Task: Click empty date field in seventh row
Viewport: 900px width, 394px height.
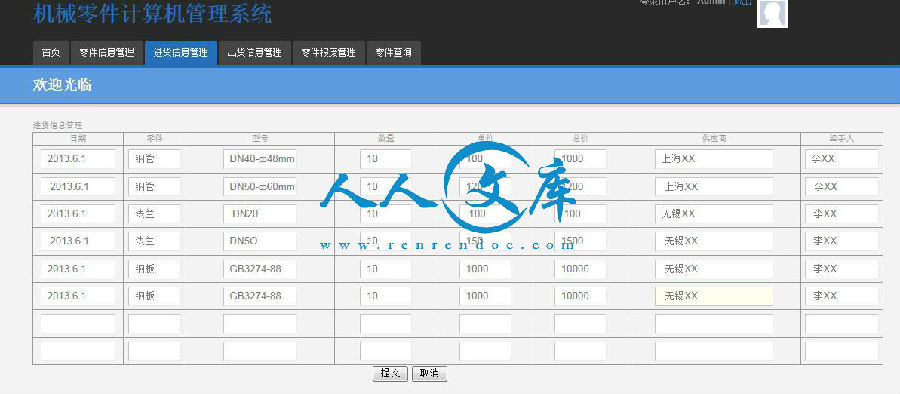Action: 77,324
